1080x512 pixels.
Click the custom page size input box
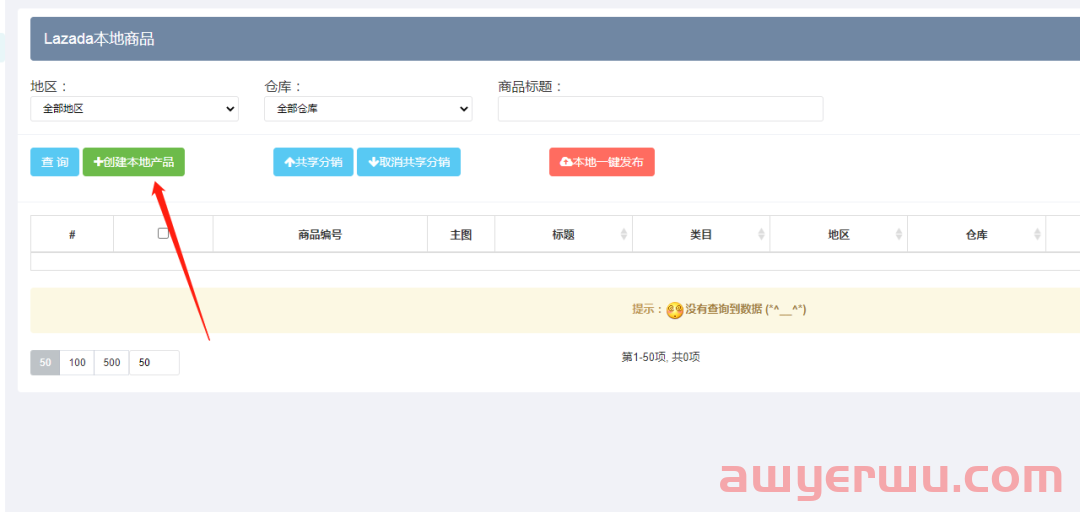(154, 363)
